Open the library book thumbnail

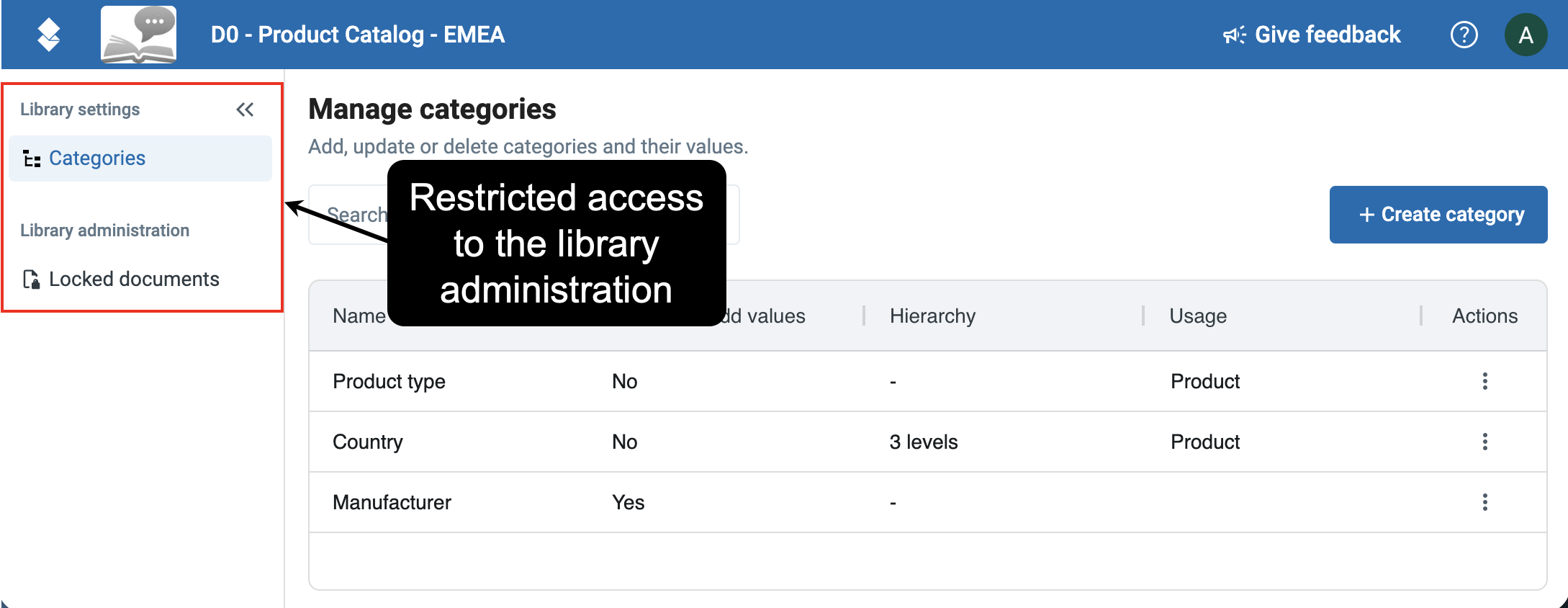pyautogui.click(x=138, y=35)
